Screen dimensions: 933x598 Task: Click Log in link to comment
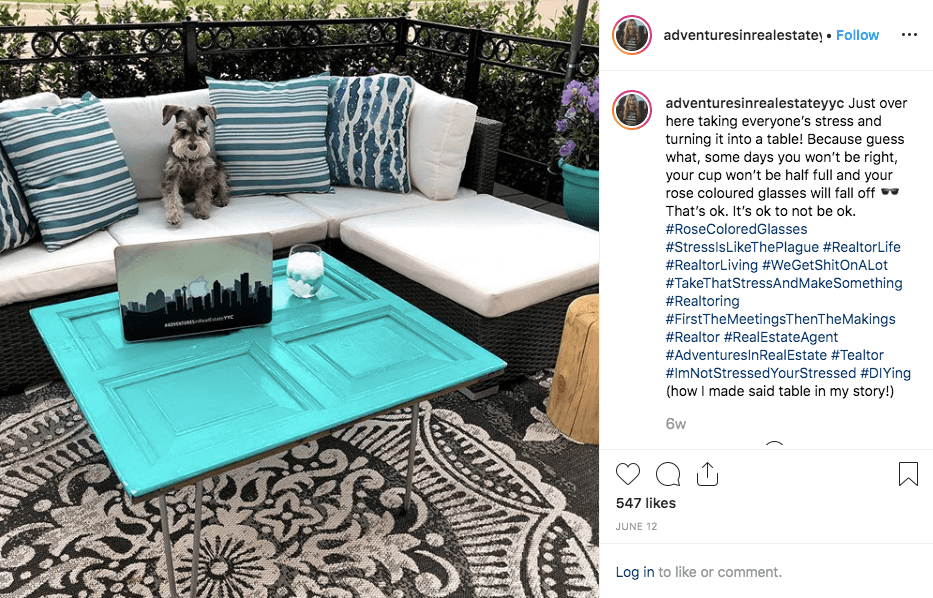coord(635,572)
